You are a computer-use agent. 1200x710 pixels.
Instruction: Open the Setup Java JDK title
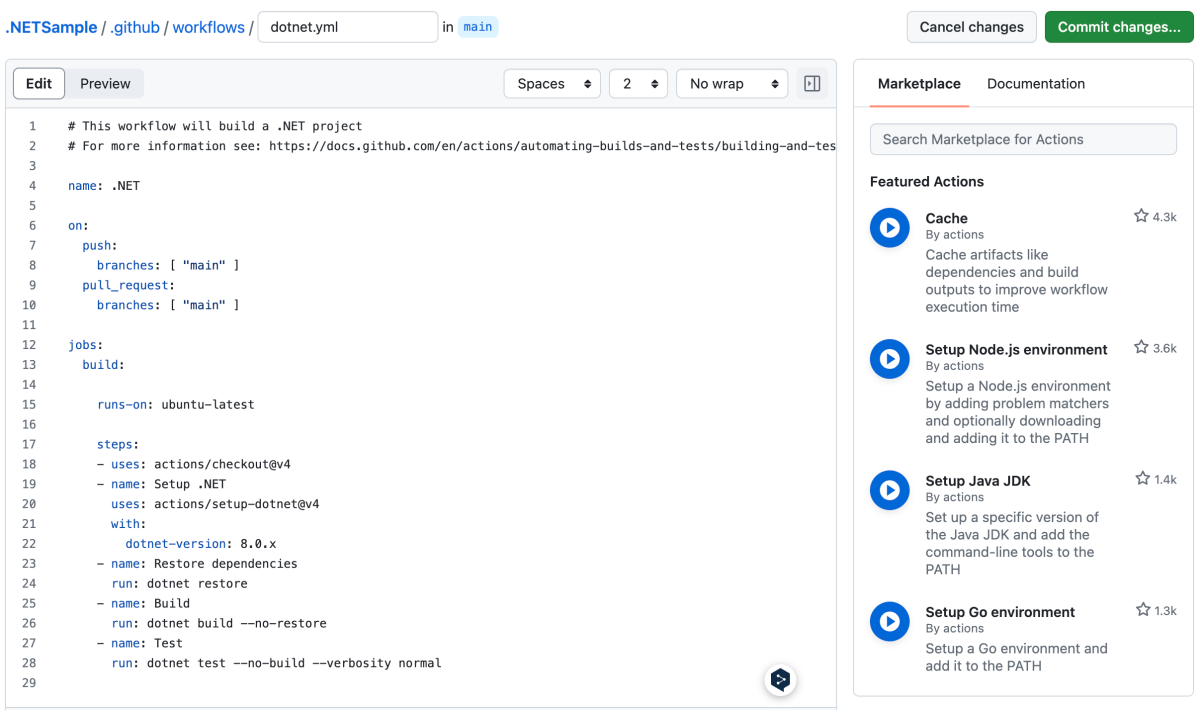click(x=978, y=481)
